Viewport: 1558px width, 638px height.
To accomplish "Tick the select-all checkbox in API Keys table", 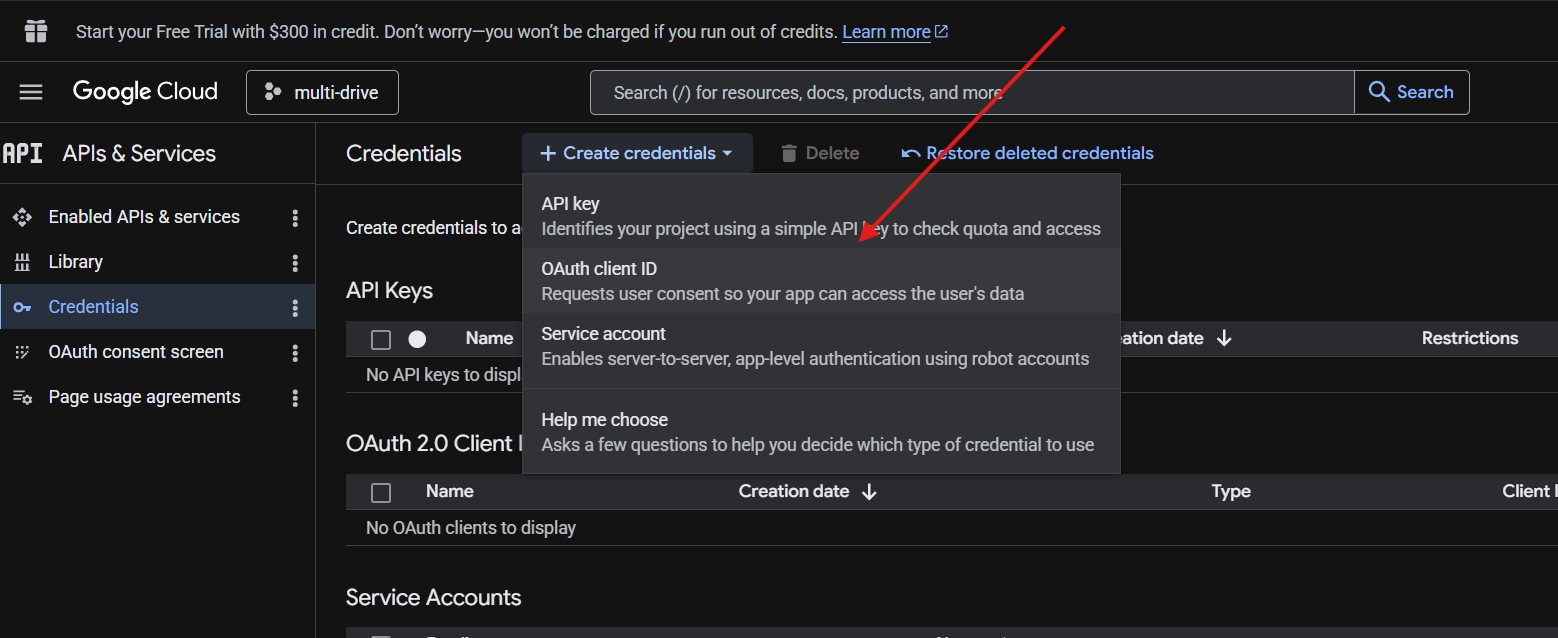I will coord(381,340).
